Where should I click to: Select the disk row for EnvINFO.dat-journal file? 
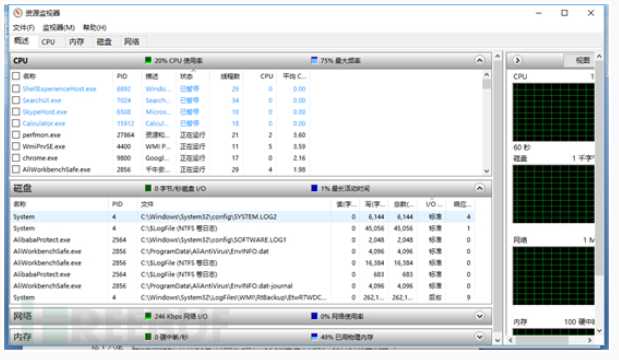pyautogui.click(x=243, y=286)
